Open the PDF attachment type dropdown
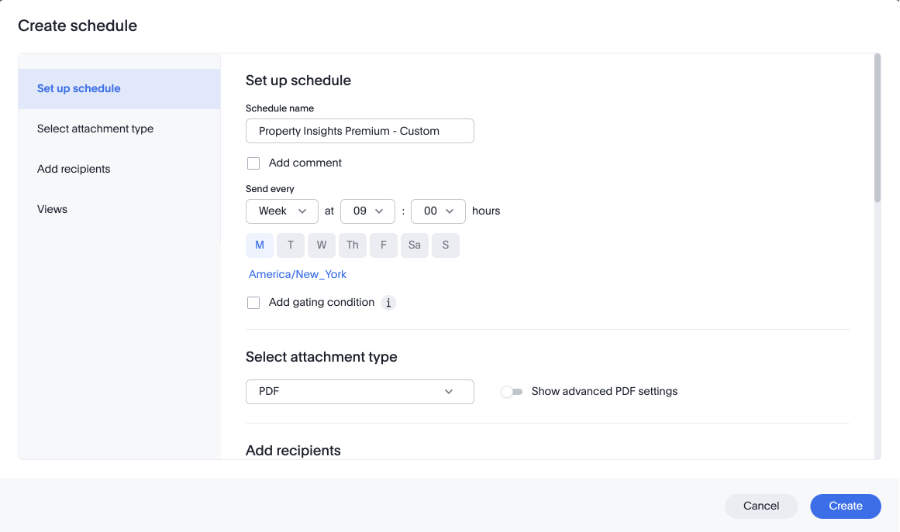Viewport: 900px width, 532px height. click(x=360, y=392)
